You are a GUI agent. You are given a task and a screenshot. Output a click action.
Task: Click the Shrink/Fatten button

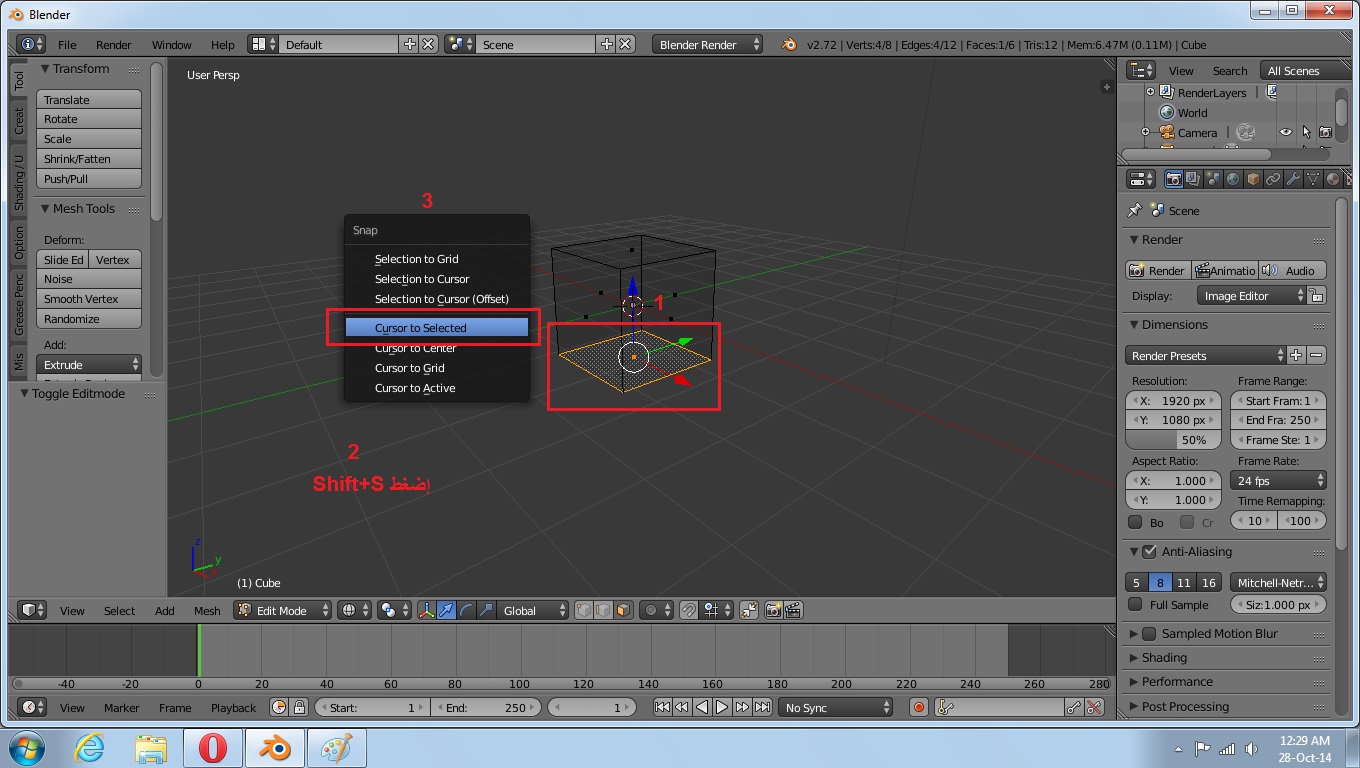pyautogui.click(x=89, y=159)
